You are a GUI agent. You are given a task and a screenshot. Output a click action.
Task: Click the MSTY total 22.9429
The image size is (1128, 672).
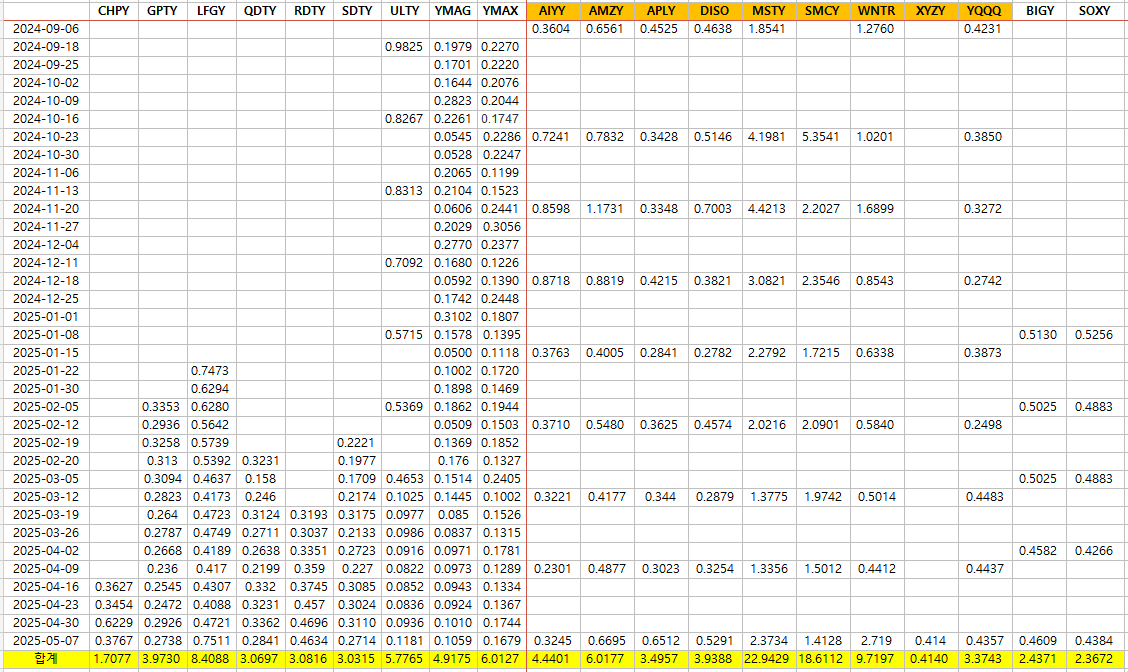(x=768, y=659)
